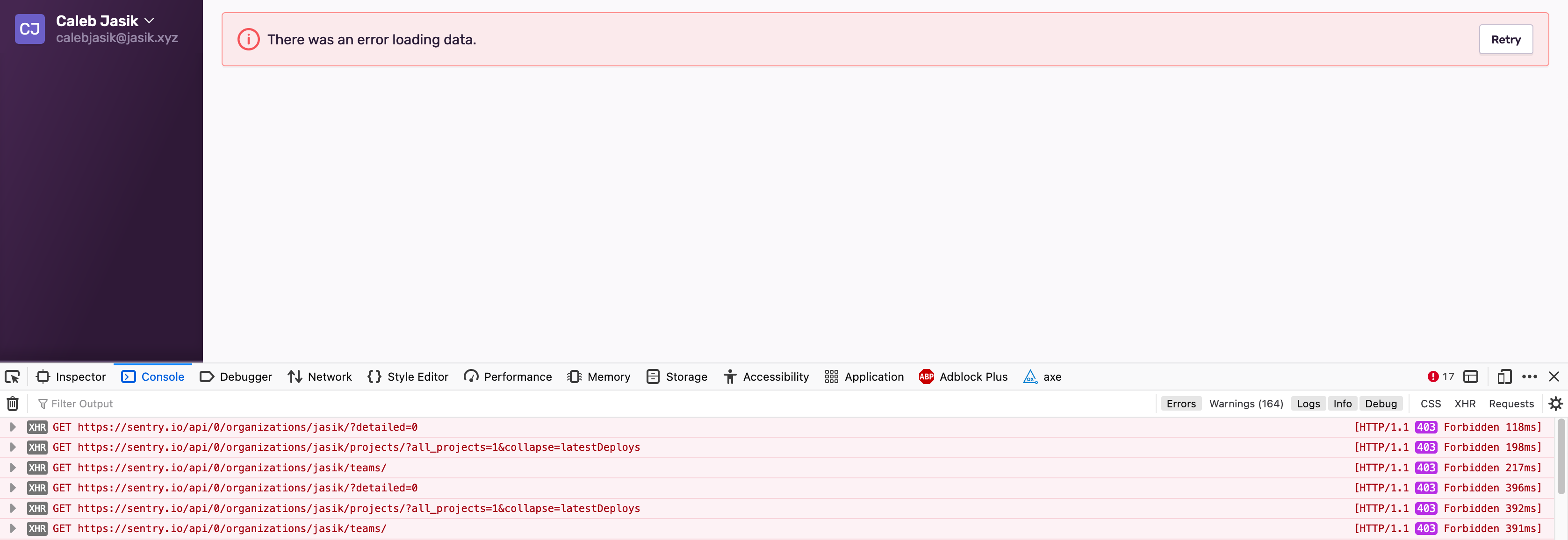Click the error count badge showing 17
Viewport: 1568px width, 540px height.
[1441, 377]
